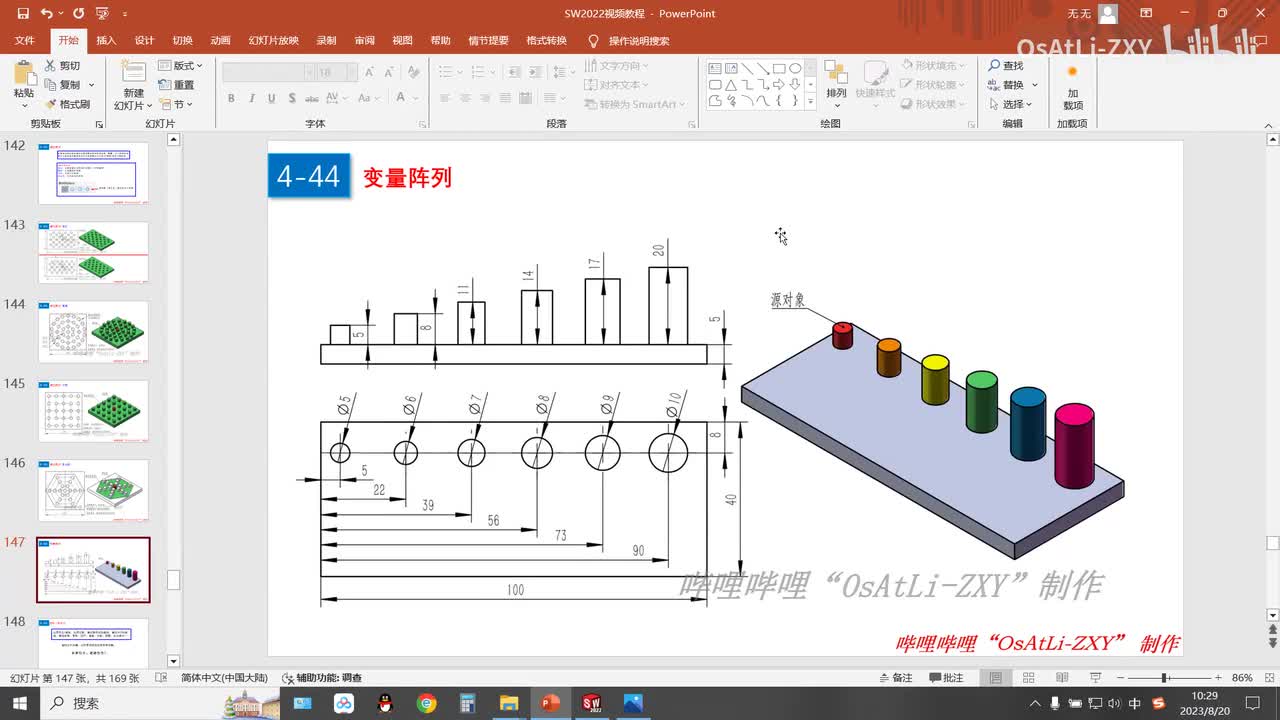Open ribbon display options
This screenshot has height=720, width=1280.
(x=1147, y=14)
